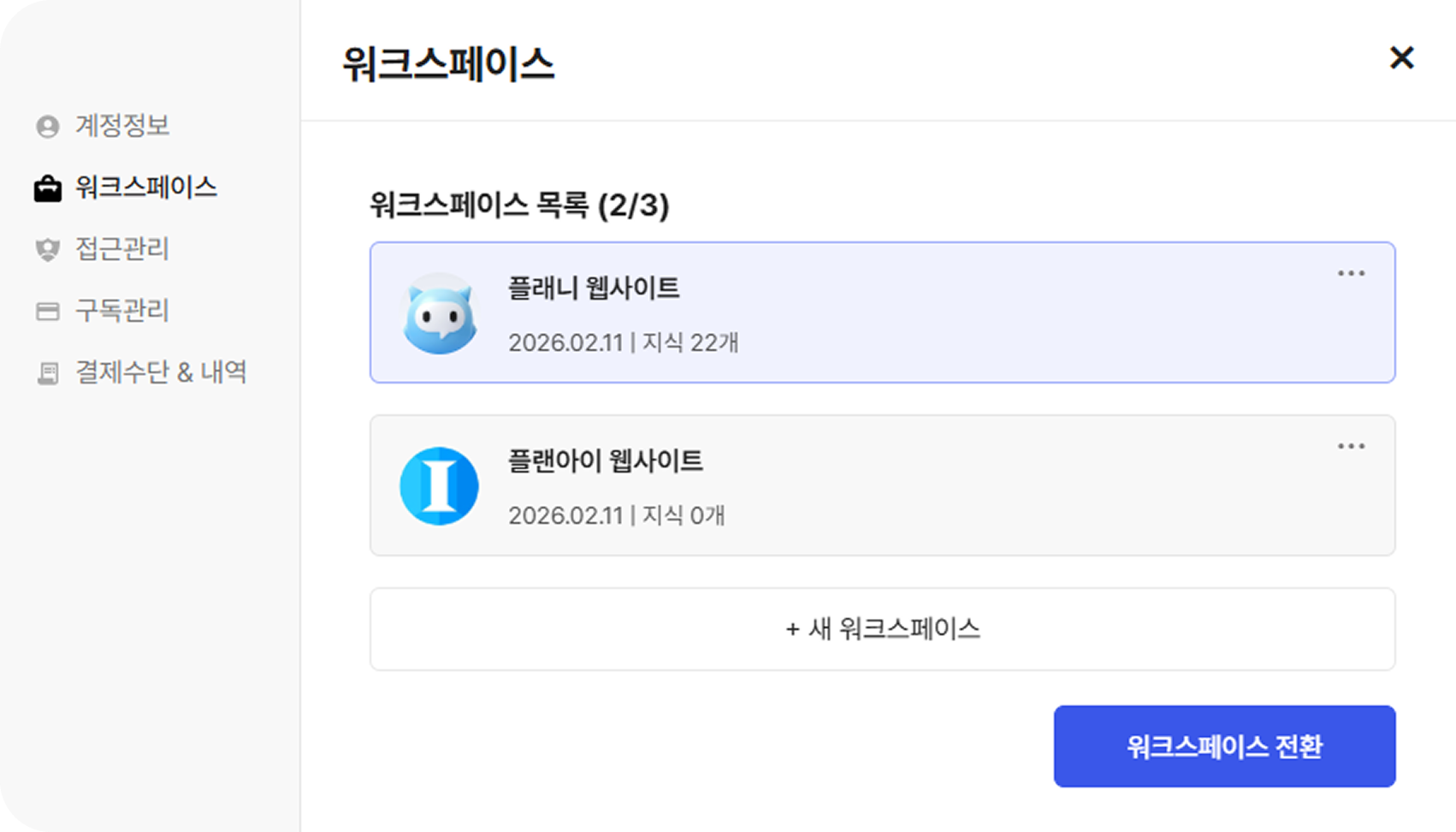Viewport: 1456px width, 832px height.
Task: Click the 접근관리 shield icon
Action: [x=48, y=250]
